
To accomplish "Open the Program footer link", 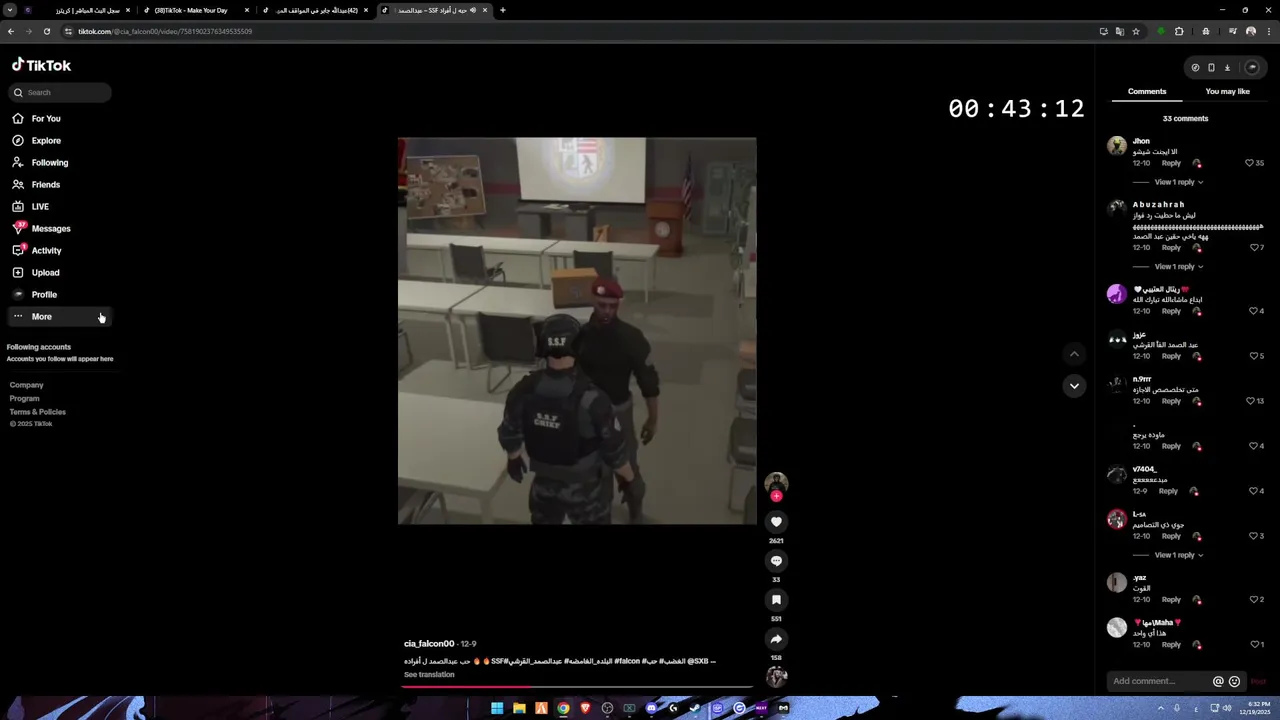I will coord(24,398).
